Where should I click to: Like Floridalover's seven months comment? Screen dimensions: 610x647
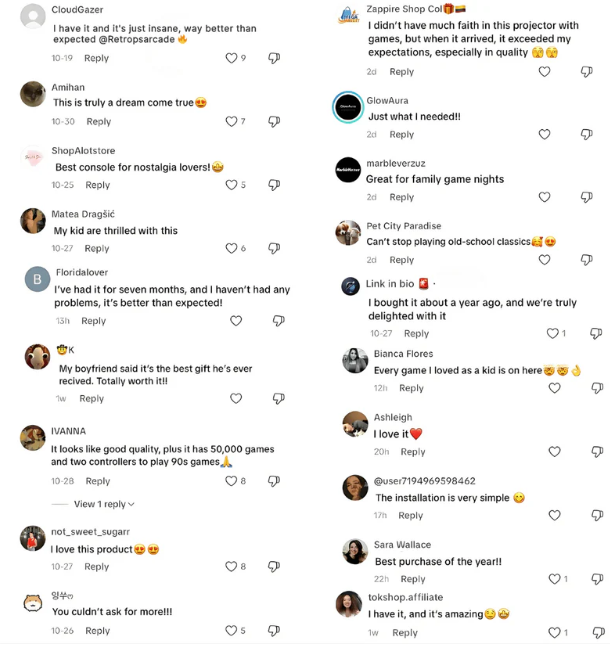(236, 321)
